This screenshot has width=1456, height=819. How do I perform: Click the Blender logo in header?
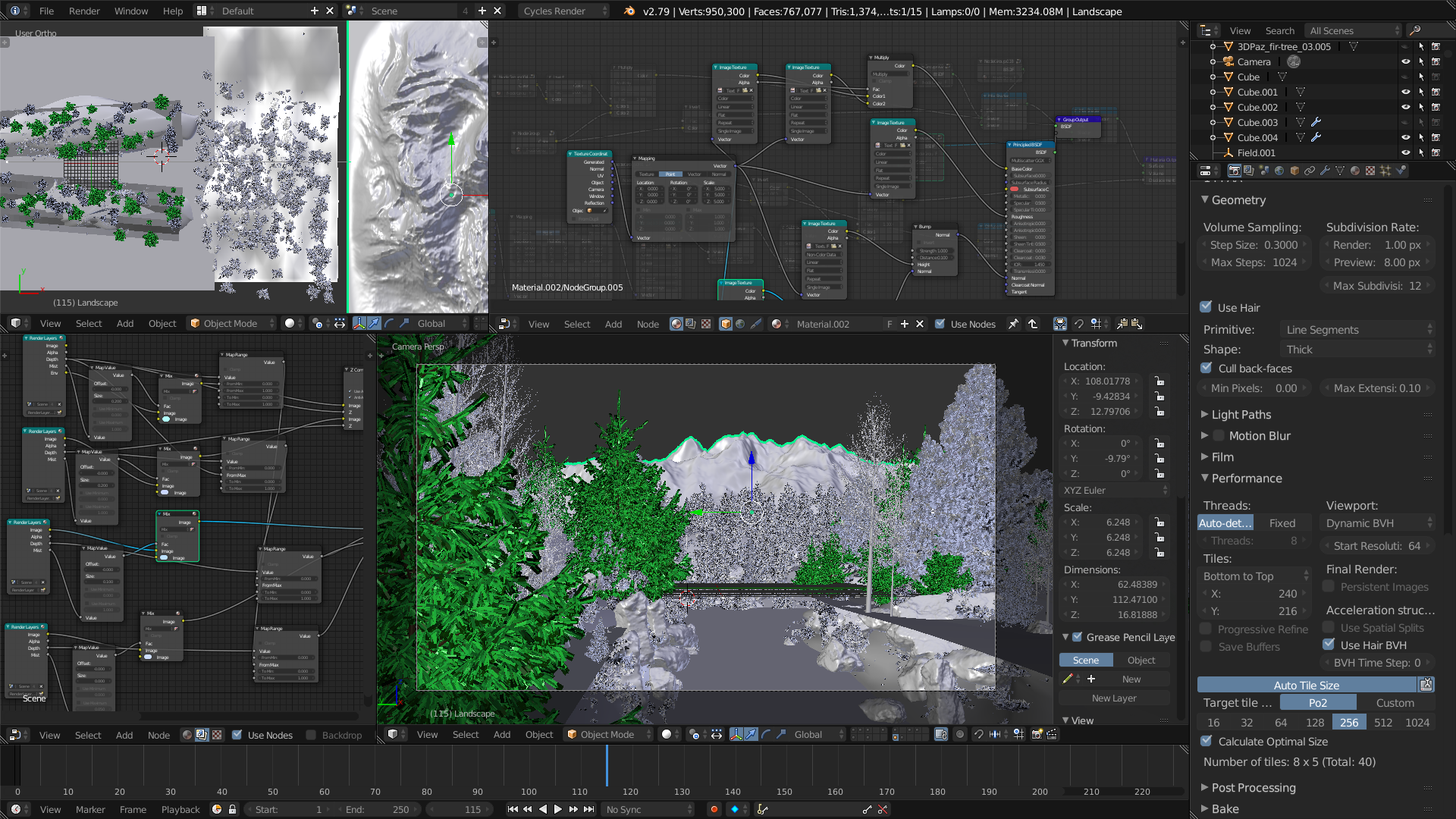pos(629,11)
